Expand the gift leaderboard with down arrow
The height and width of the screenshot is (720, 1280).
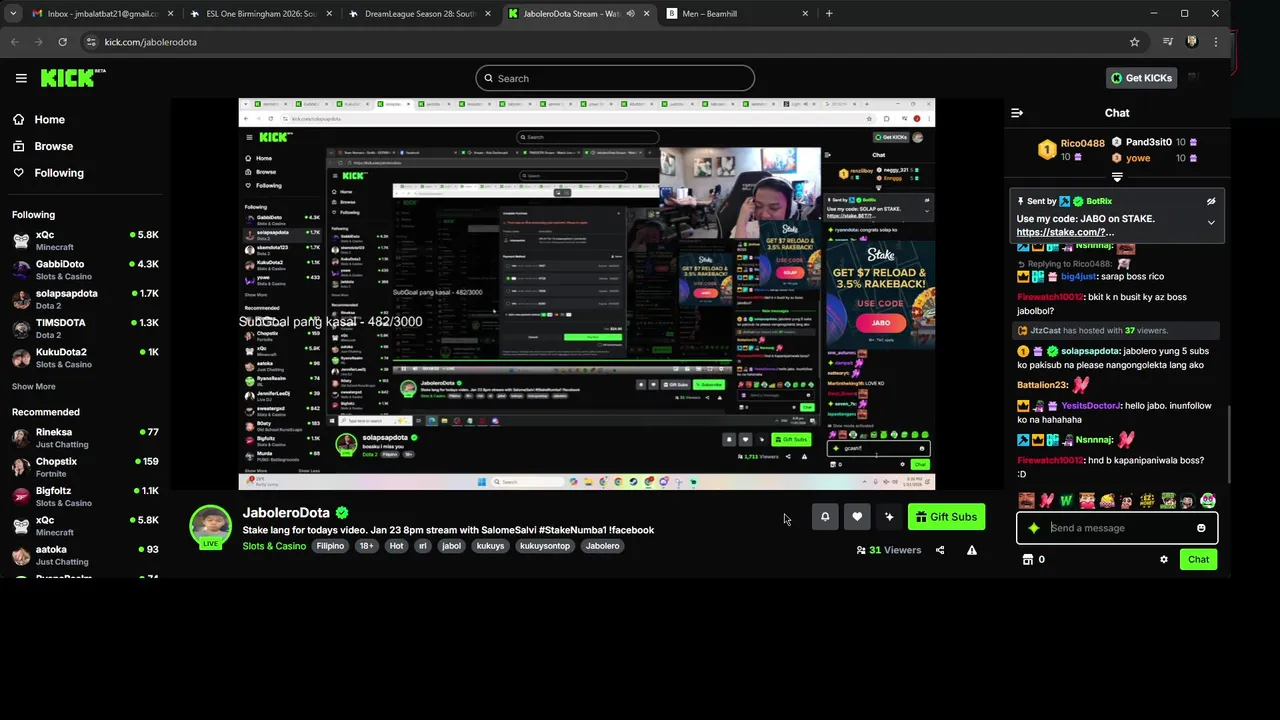click(x=1117, y=177)
